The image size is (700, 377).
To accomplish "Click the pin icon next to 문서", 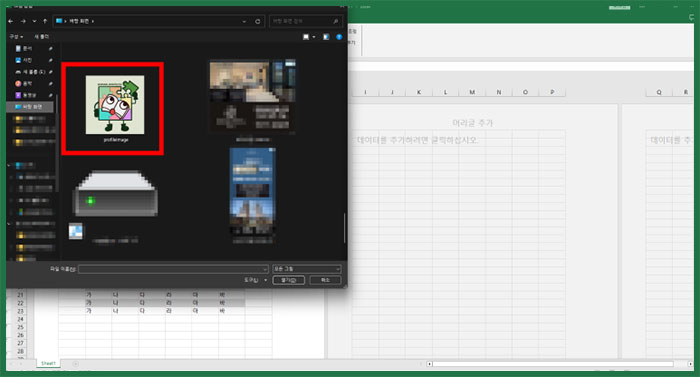I will click(x=50, y=48).
